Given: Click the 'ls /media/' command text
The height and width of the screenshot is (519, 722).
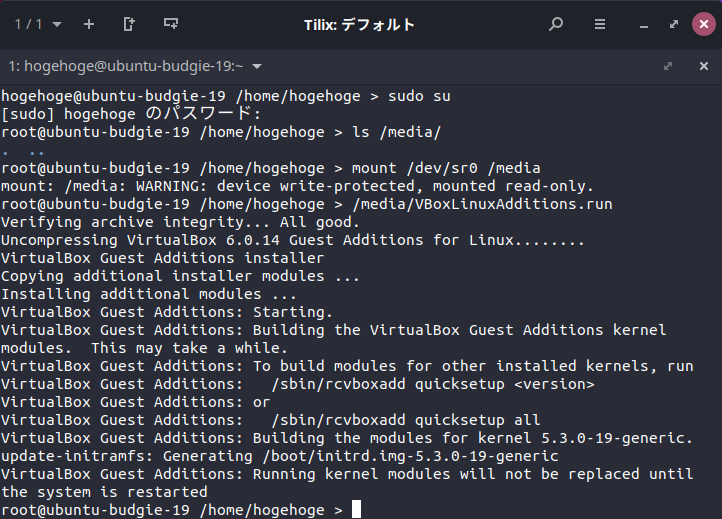Looking at the screenshot, I should point(396,132).
